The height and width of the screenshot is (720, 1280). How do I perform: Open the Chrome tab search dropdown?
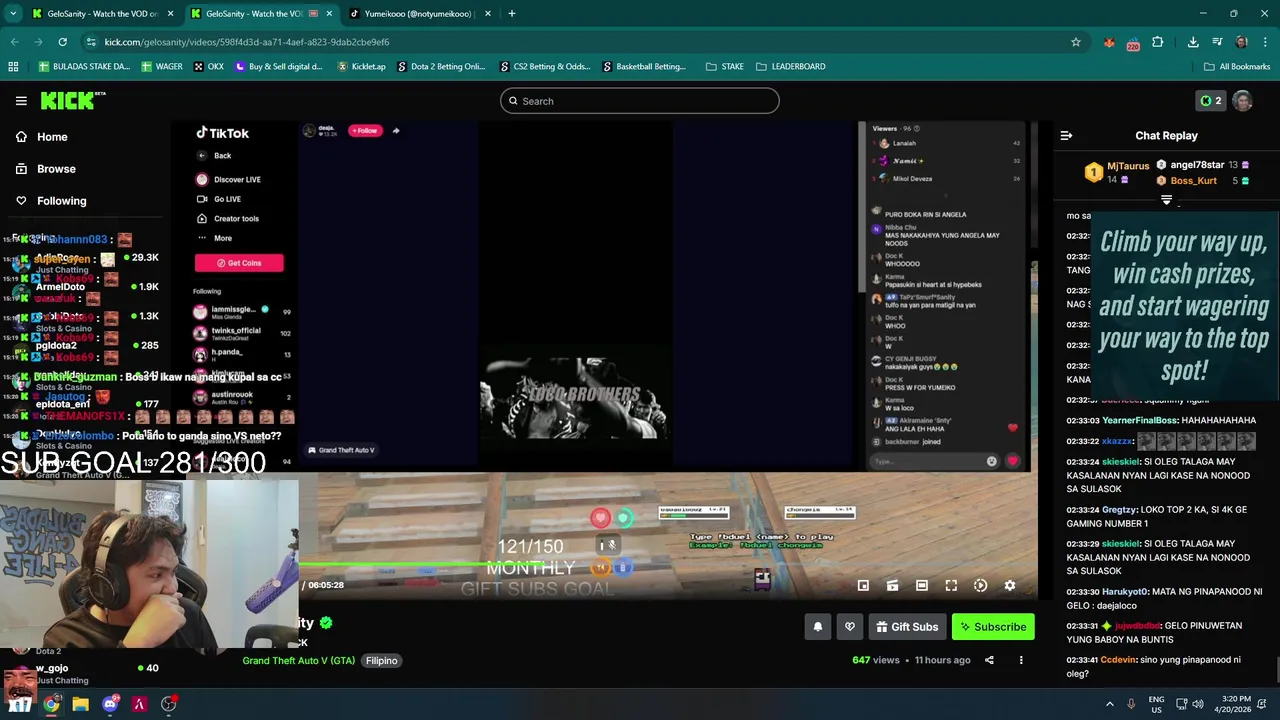[13, 14]
